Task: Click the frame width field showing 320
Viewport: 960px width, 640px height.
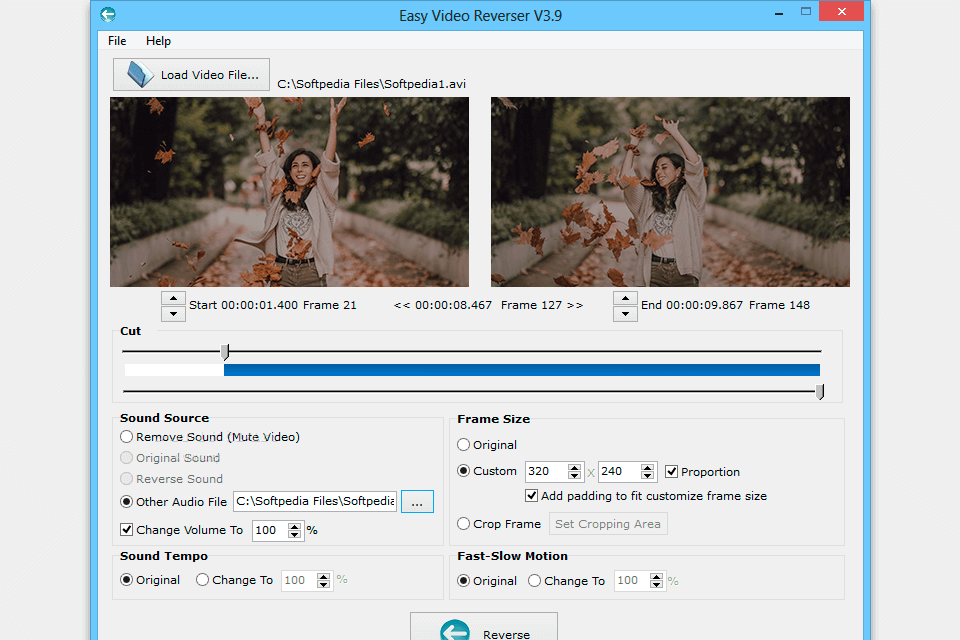Action: 546,471
